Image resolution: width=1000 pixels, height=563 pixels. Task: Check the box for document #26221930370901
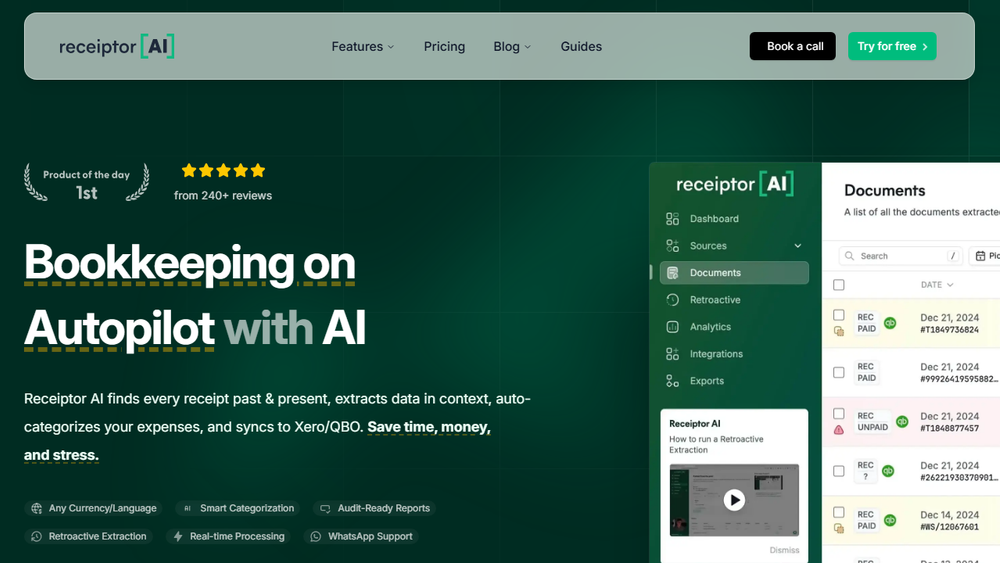pyautogui.click(x=839, y=471)
